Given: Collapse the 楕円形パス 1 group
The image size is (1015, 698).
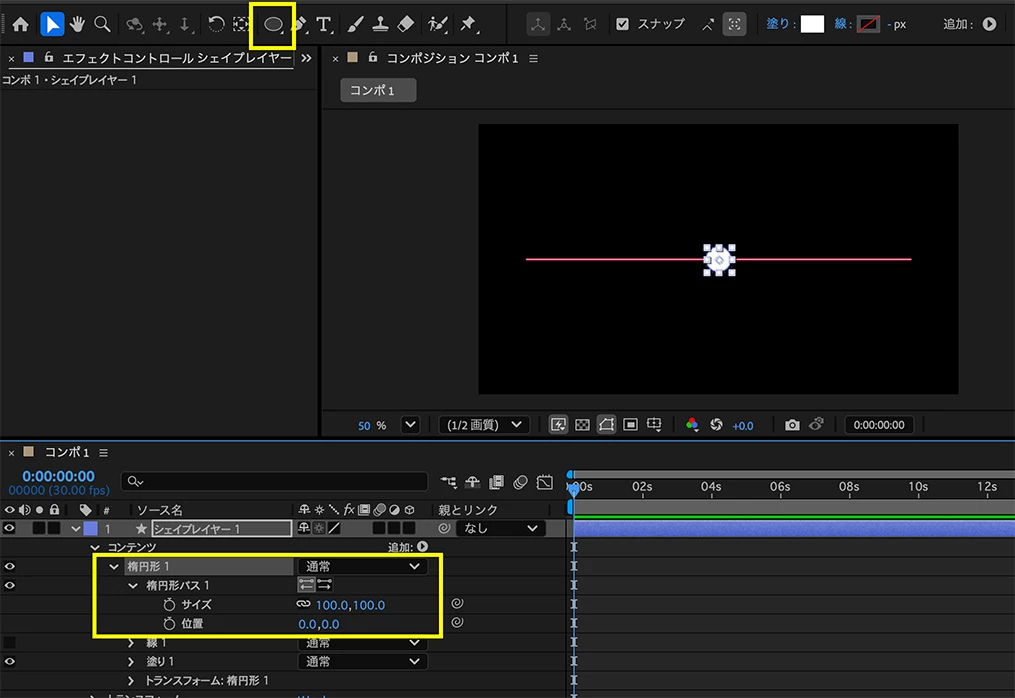Looking at the screenshot, I should point(133,585).
